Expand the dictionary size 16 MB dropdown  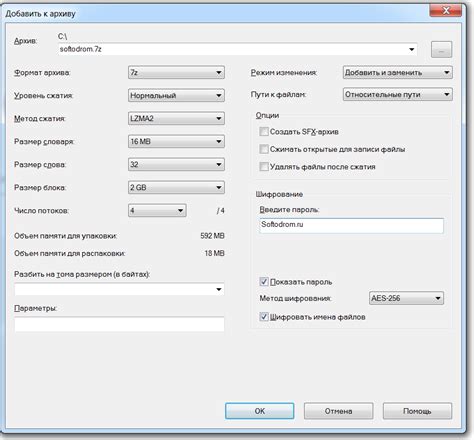tap(176, 141)
